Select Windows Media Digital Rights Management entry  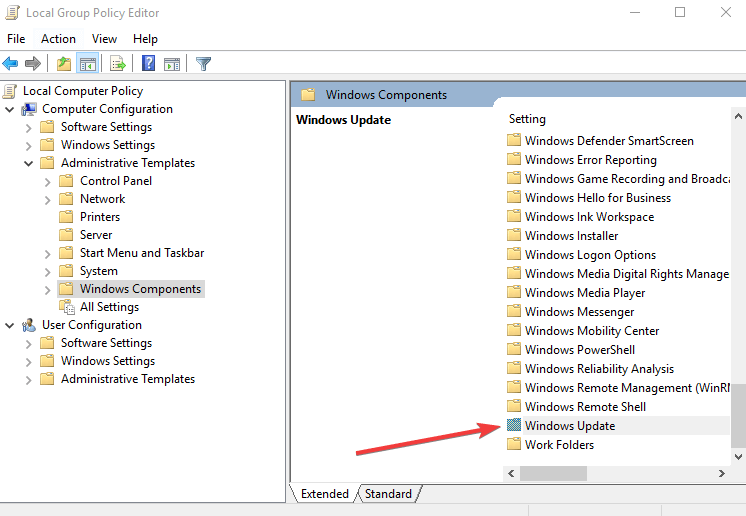pyautogui.click(x=627, y=274)
